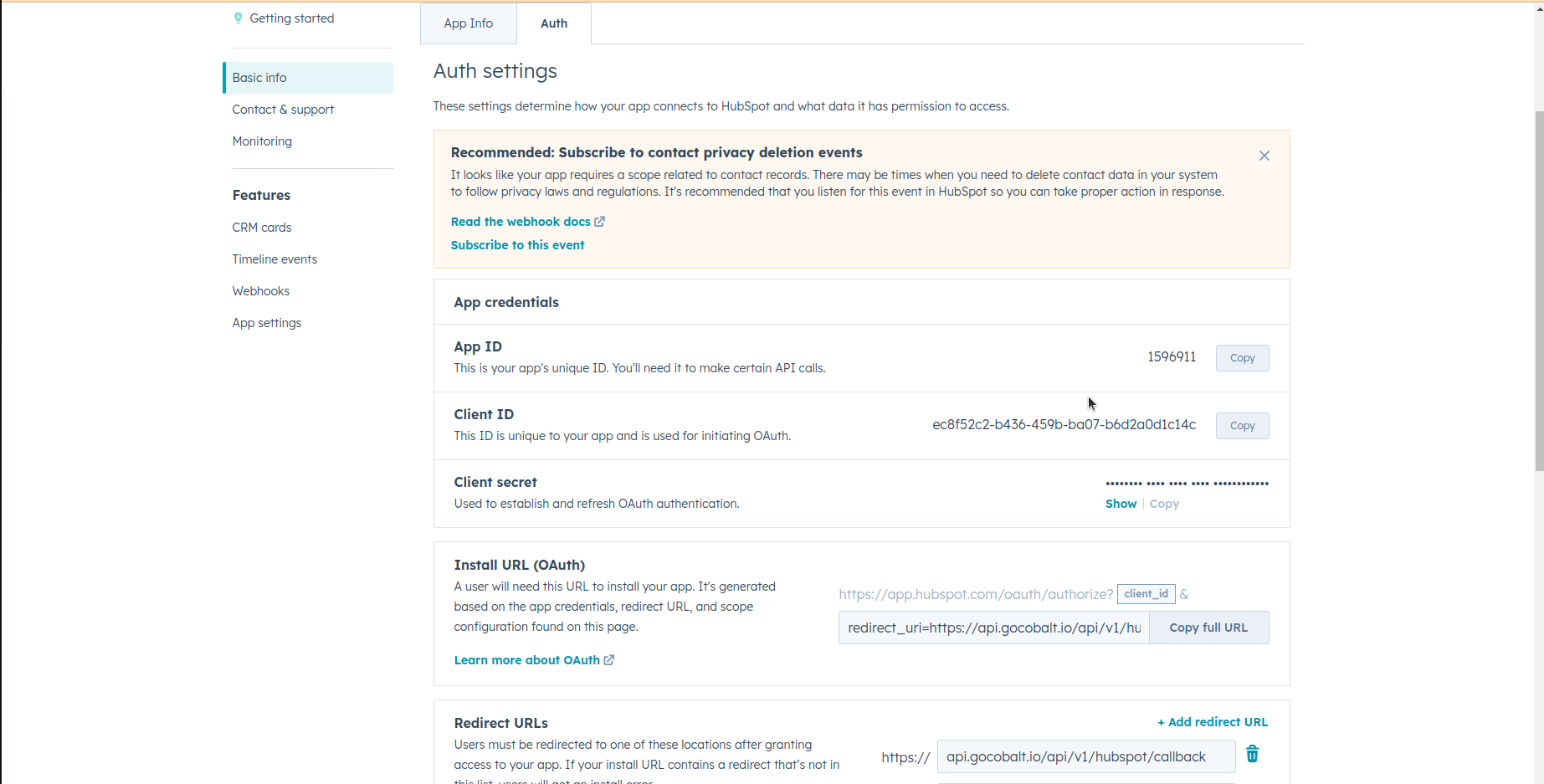1544x784 pixels.
Task: Click the client_id token badge in the Install URL
Action: (1146, 594)
